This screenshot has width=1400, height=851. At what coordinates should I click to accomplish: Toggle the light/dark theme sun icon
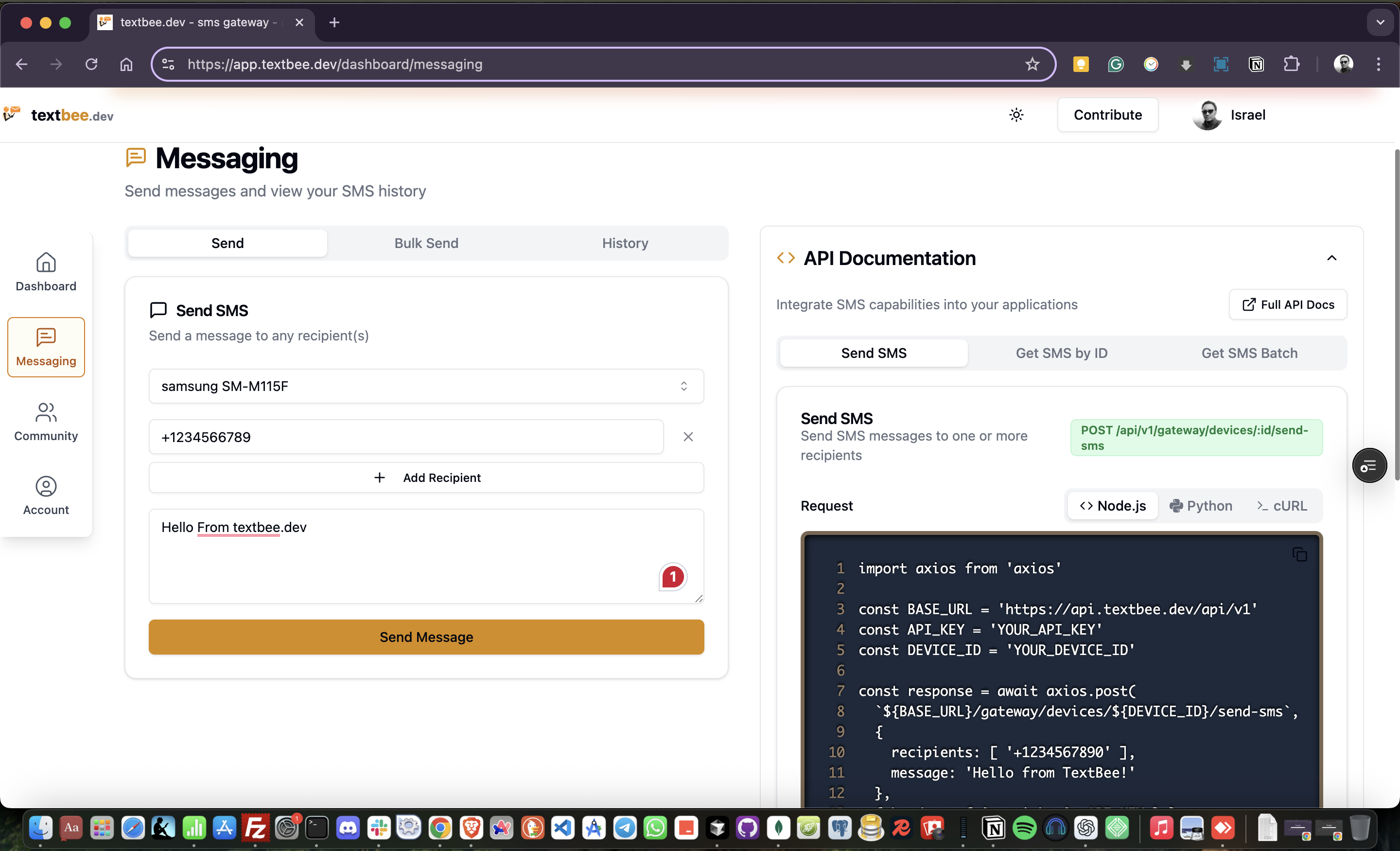point(1016,115)
